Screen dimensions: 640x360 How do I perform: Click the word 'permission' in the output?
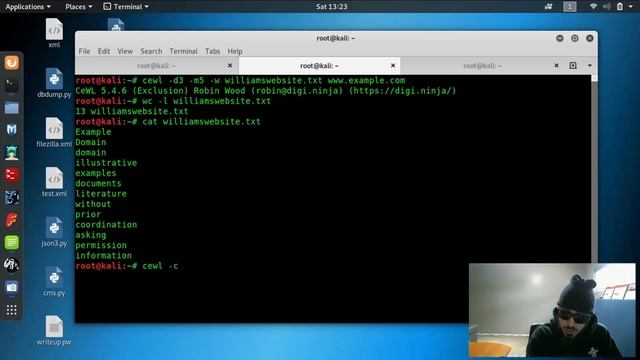pyautogui.click(x=101, y=245)
